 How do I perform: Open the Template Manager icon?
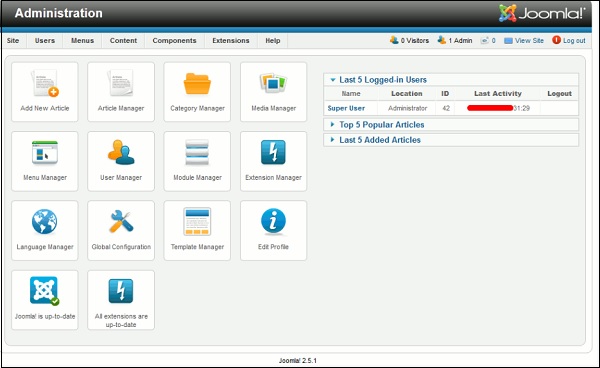click(x=197, y=221)
